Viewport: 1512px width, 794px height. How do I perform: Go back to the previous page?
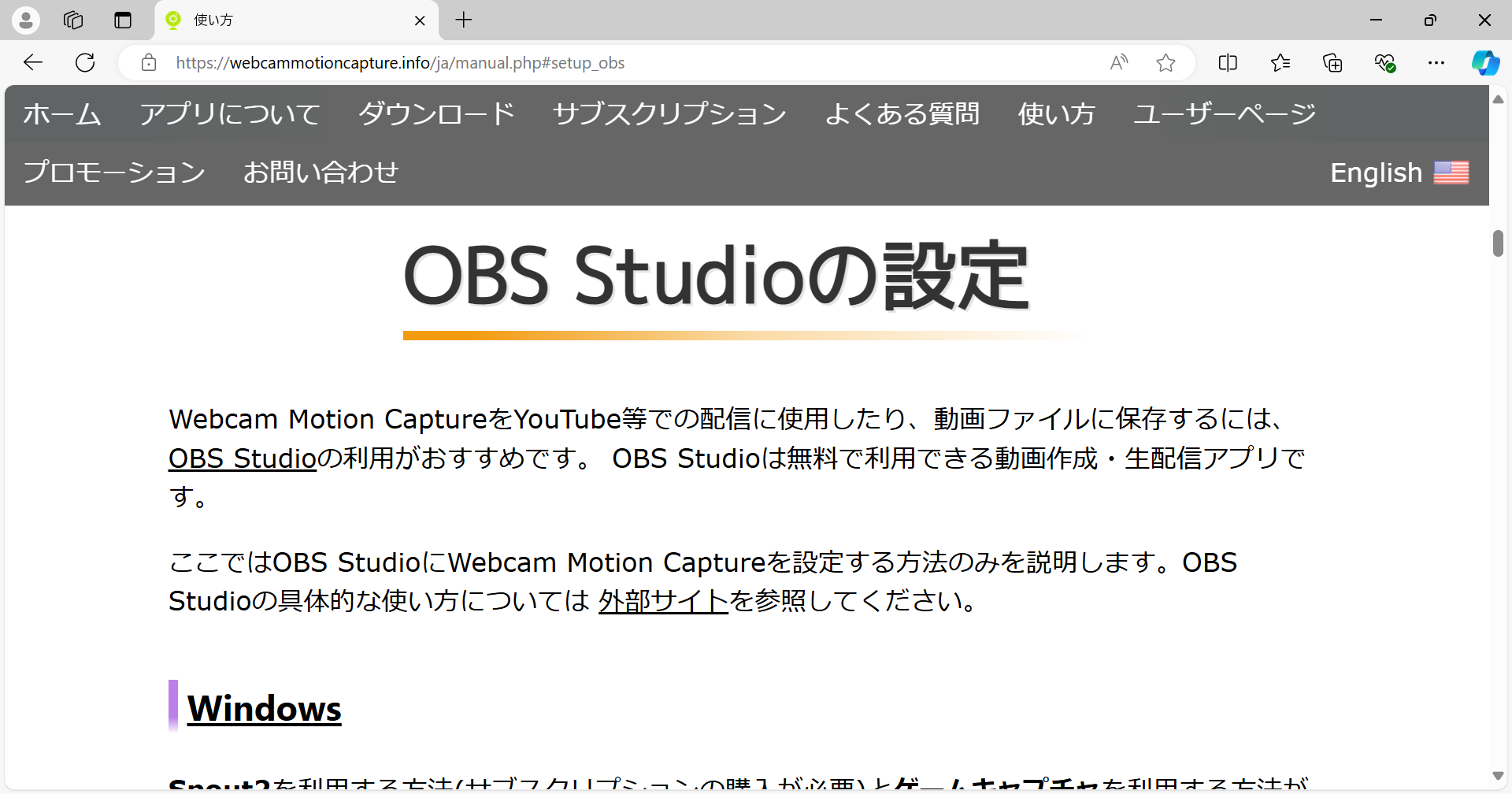point(33,62)
